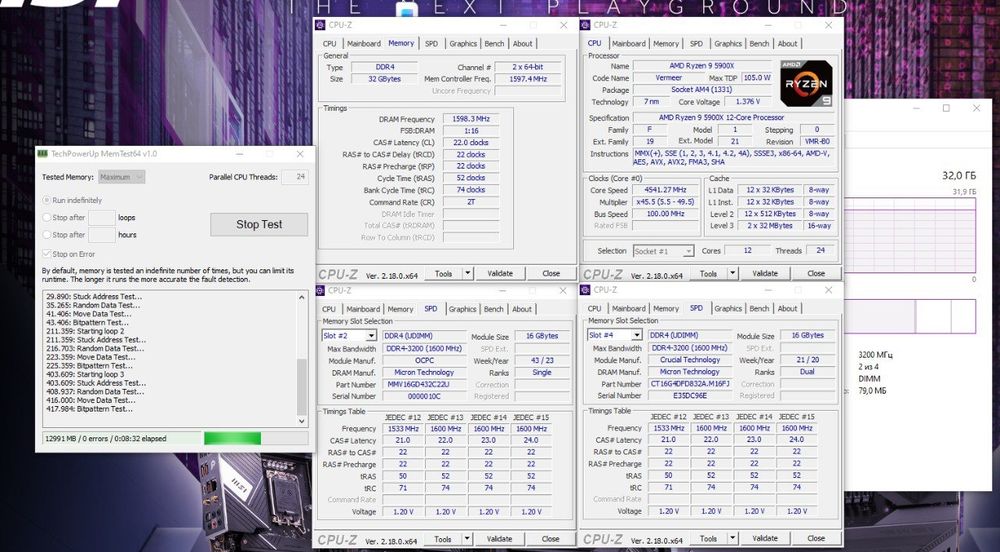Open the CPU tab in CPU-Z Slot #2 window
1000x552 pixels.
(x=329, y=309)
